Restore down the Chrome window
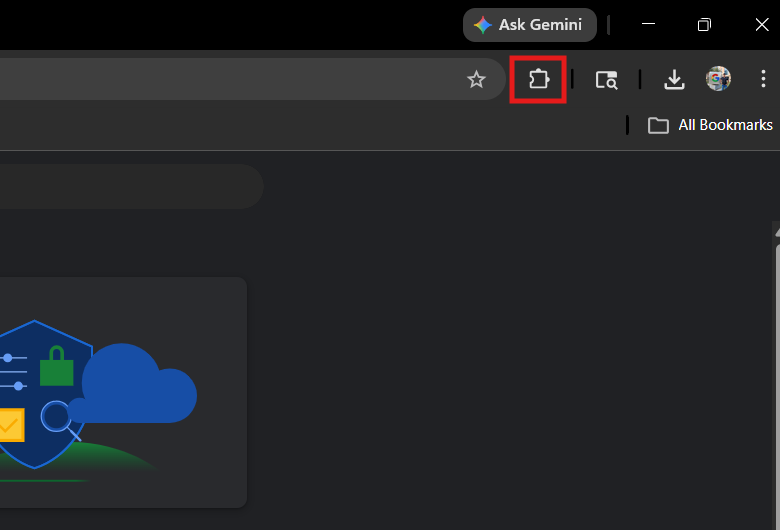 [x=704, y=24]
